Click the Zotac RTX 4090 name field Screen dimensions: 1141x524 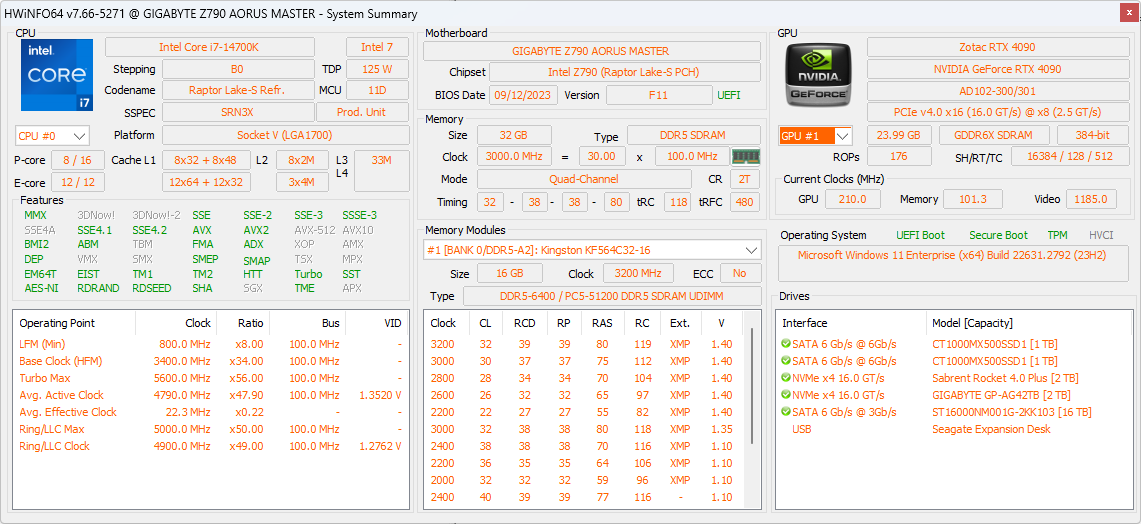(997, 47)
